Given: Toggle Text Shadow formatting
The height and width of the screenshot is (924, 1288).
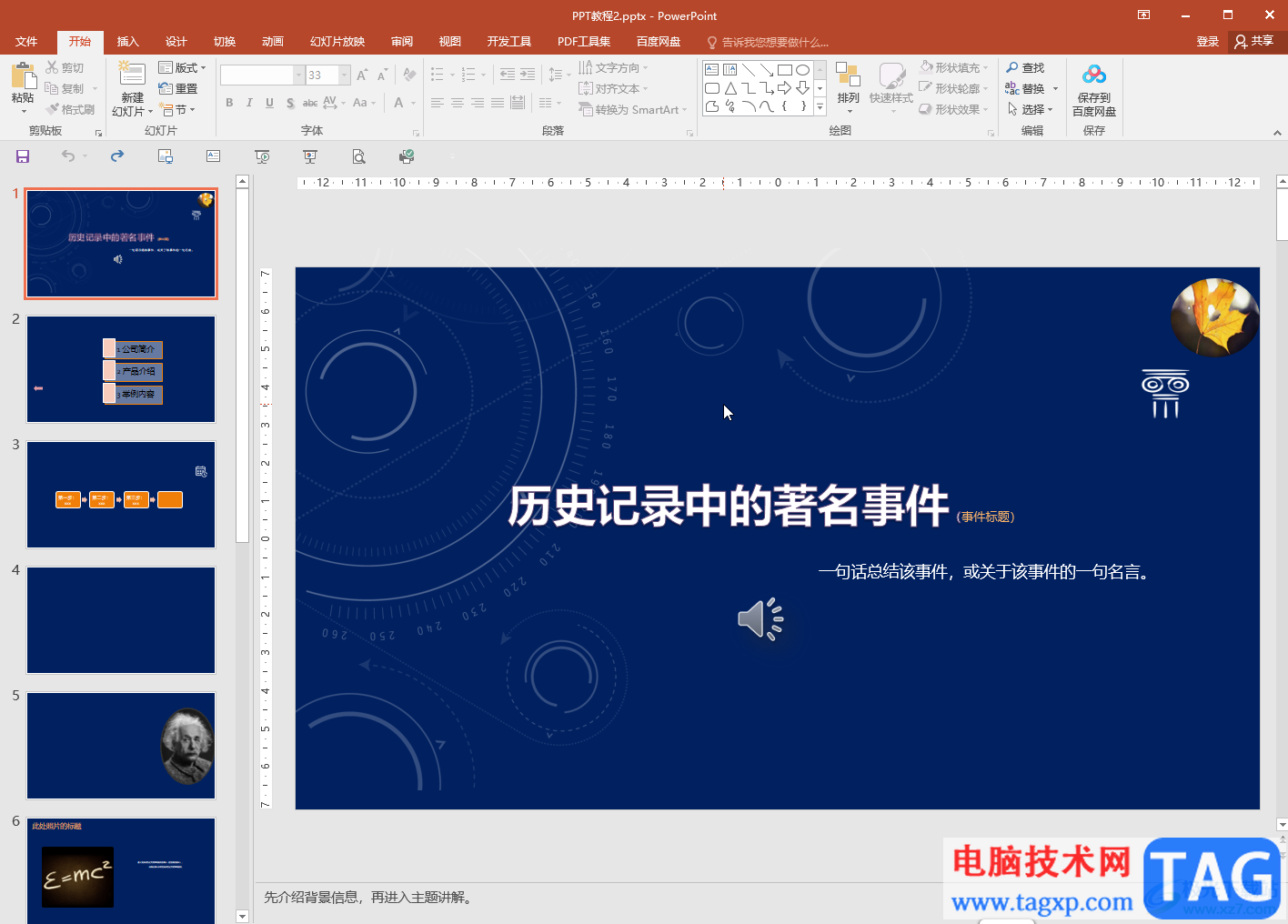Looking at the screenshot, I should click(290, 103).
